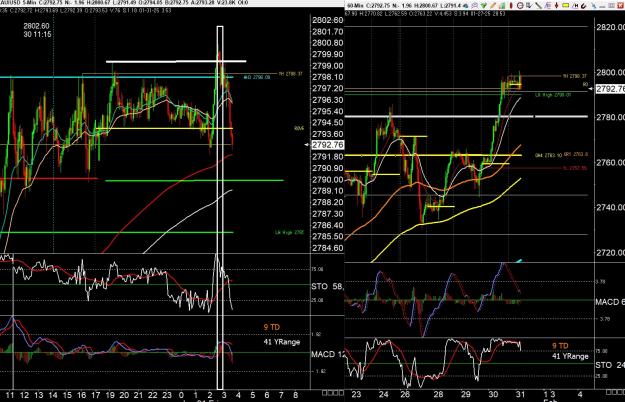Click the orange 9 TD label in 5-min chart
Viewport: 625px width, 402px height.
click(x=272, y=327)
